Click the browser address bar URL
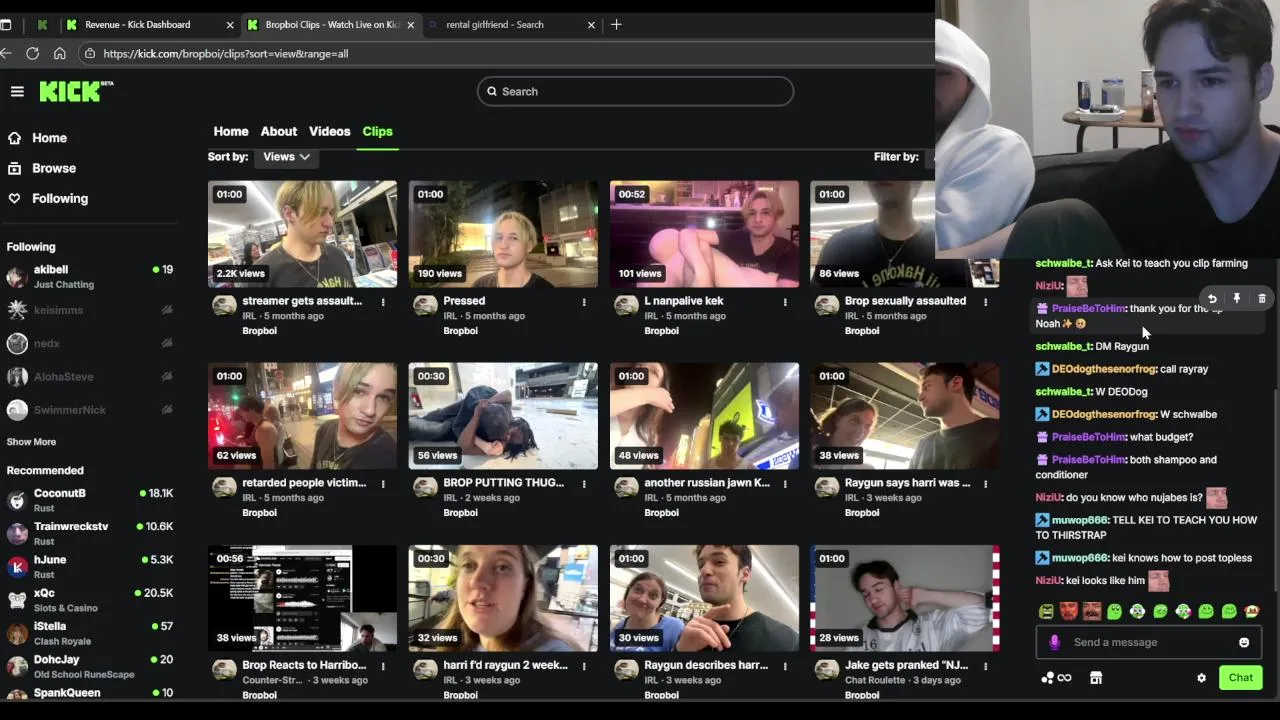Screen dimensions: 1280x720 click(225, 53)
